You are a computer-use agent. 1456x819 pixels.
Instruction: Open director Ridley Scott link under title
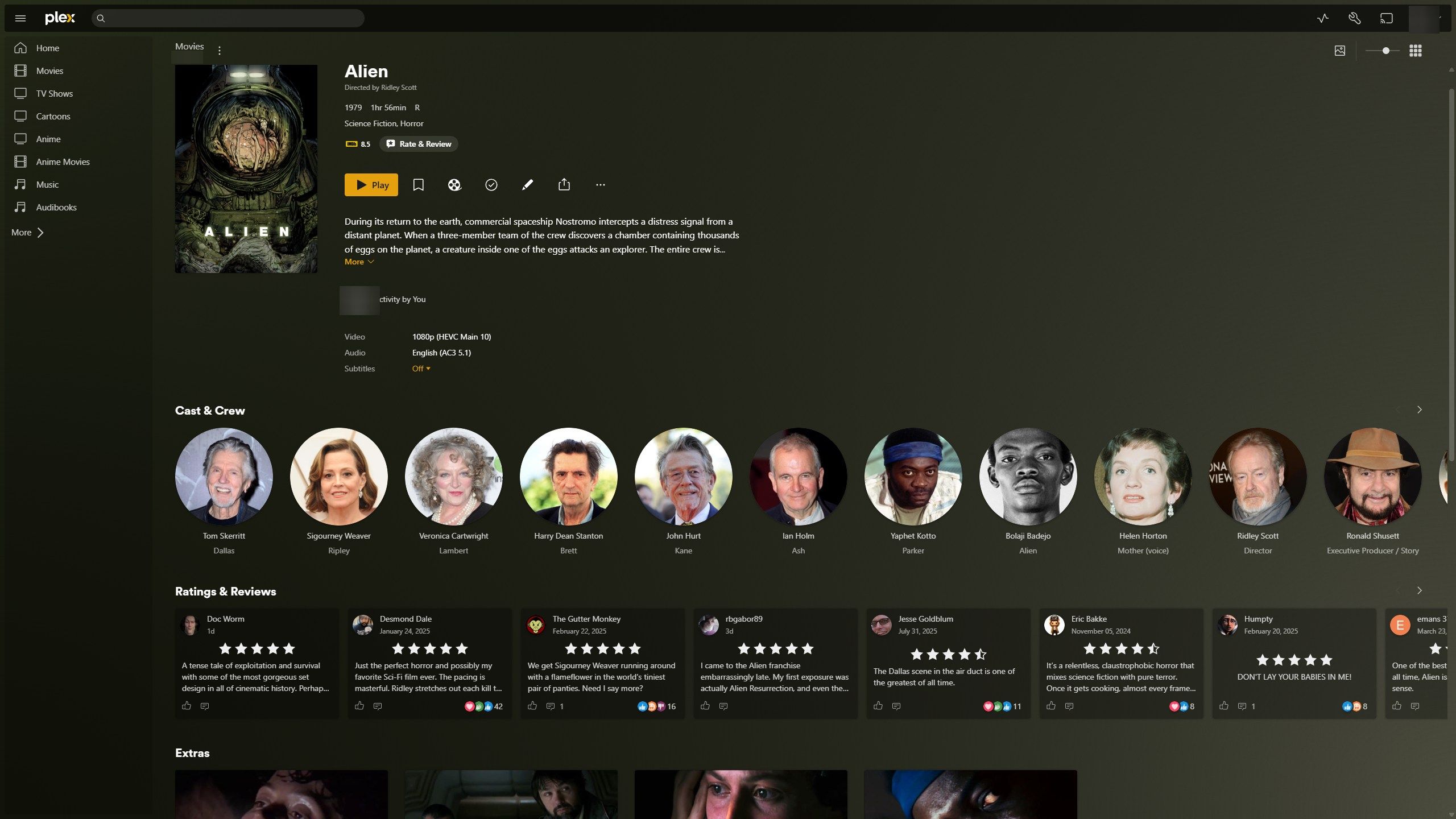pyautogui.click(x=399, y=88)
